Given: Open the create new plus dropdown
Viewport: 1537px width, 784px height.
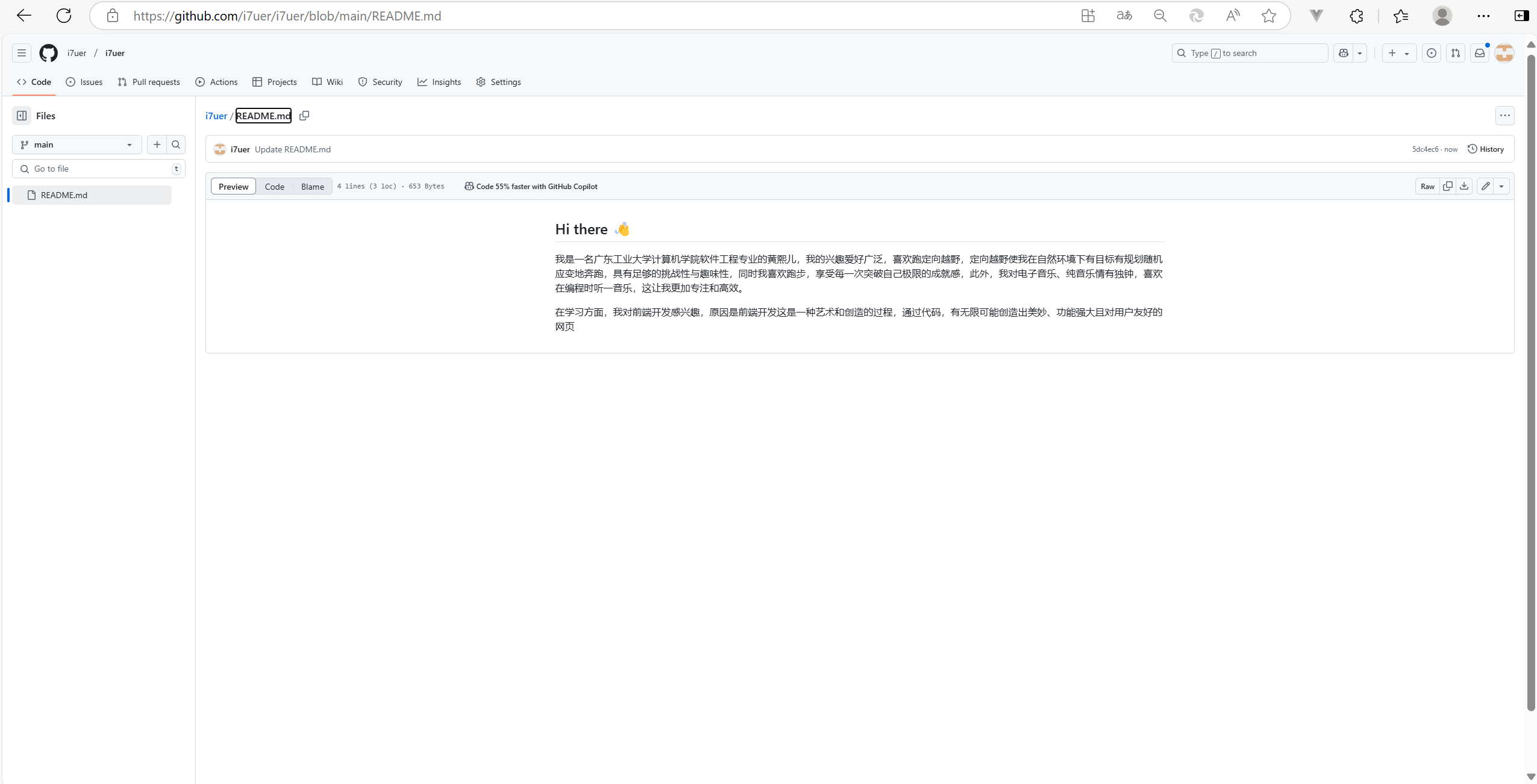Looking at the screenshot, I should (x=1398, y=53).
